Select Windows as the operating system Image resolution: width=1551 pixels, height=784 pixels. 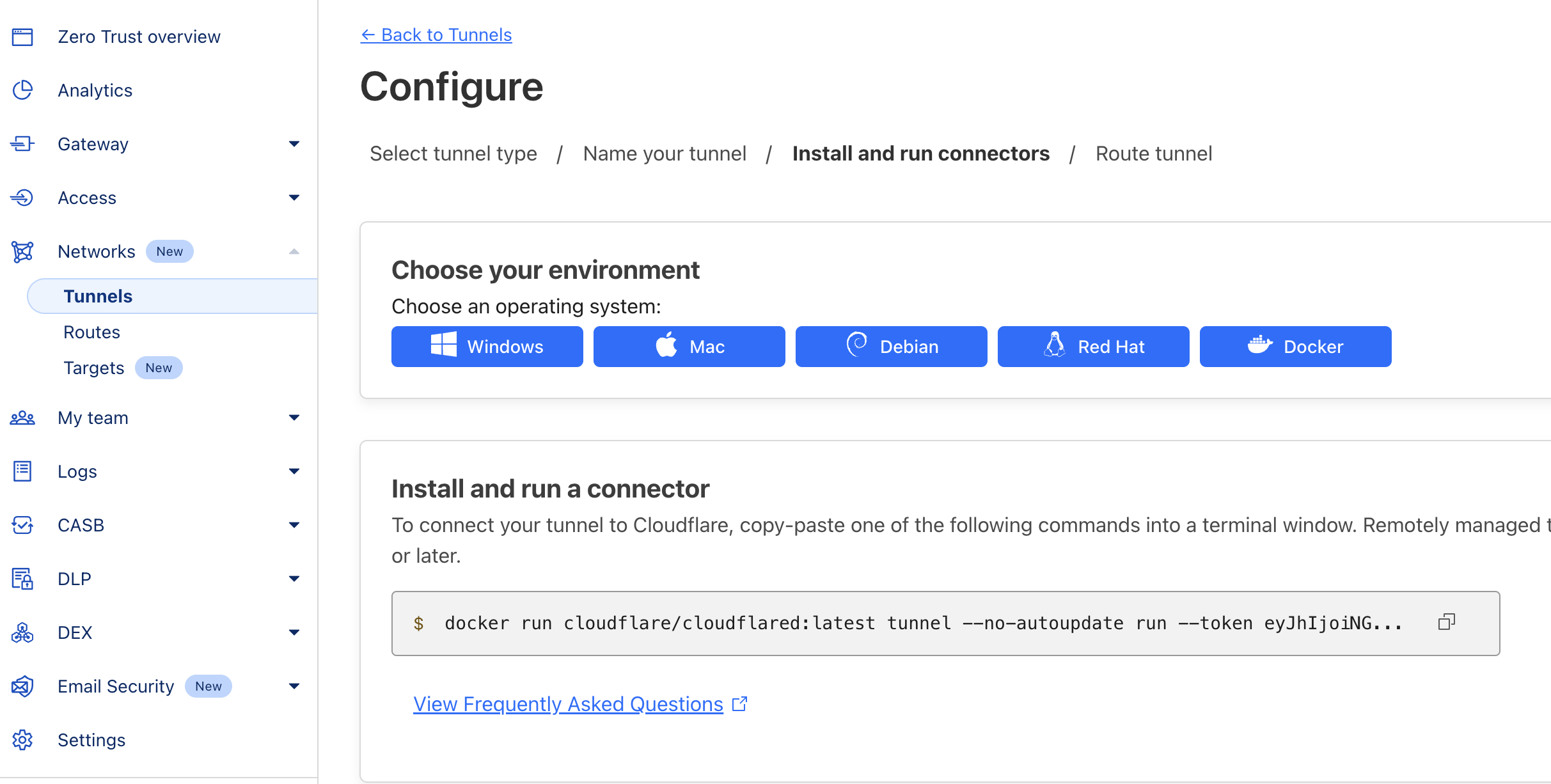[x=487, y=346]
